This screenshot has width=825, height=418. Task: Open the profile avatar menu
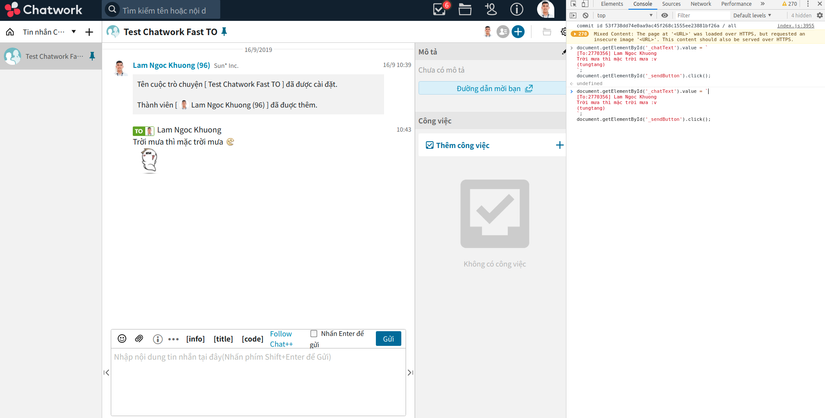546,9
